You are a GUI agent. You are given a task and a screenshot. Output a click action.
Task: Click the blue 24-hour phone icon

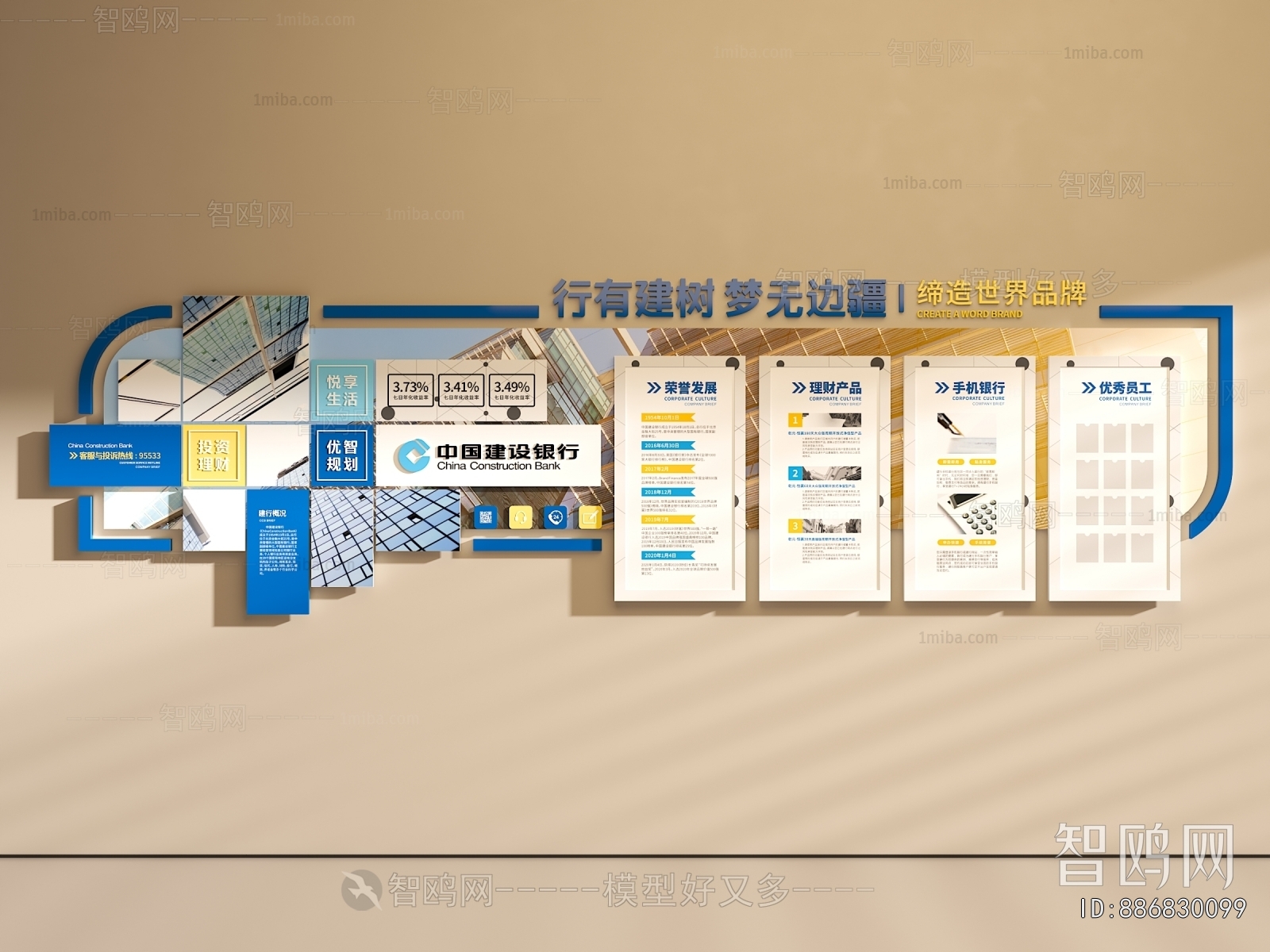point(555,518)
